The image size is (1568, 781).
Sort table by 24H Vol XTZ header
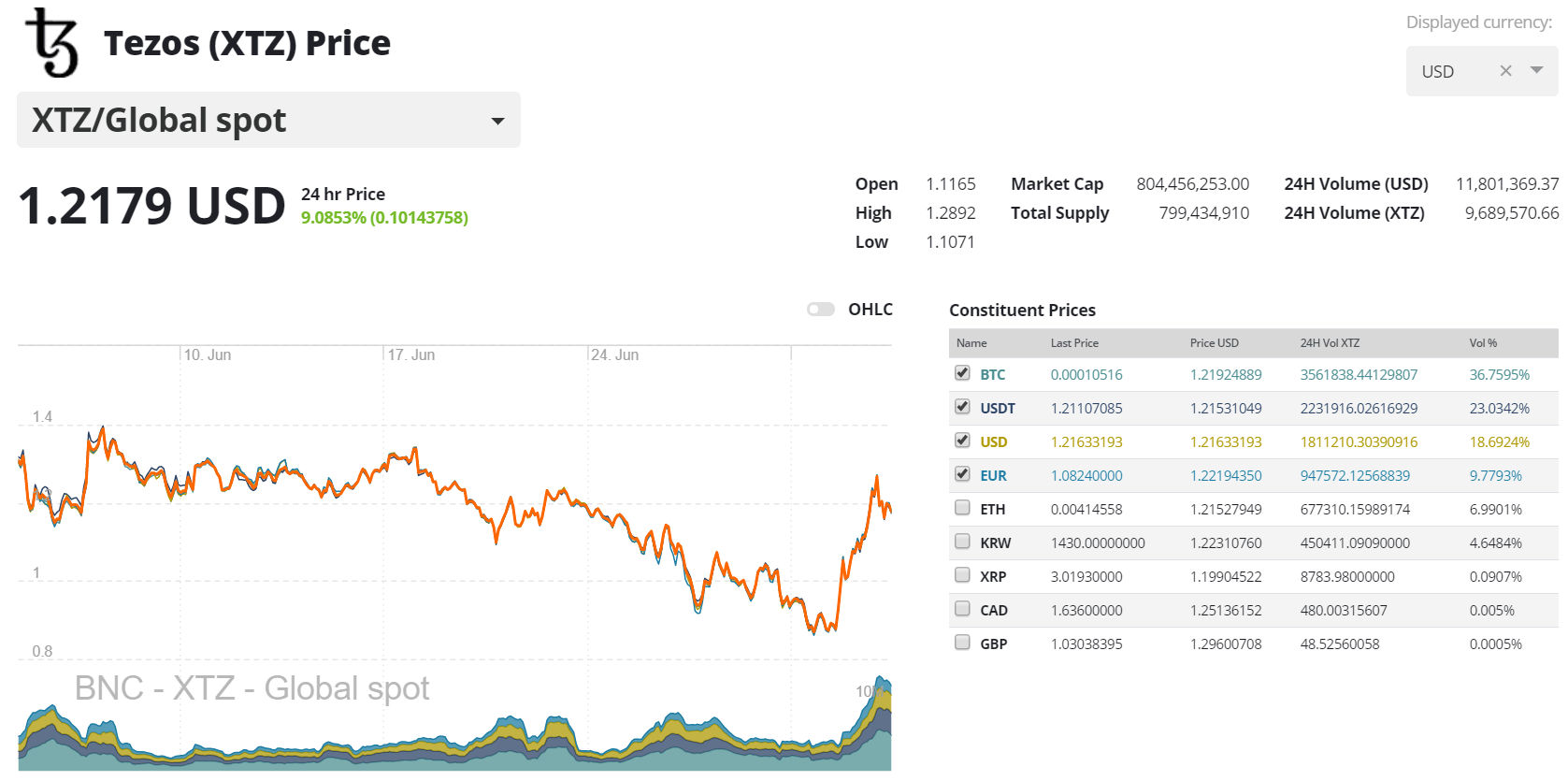[x=1330, y=343]
